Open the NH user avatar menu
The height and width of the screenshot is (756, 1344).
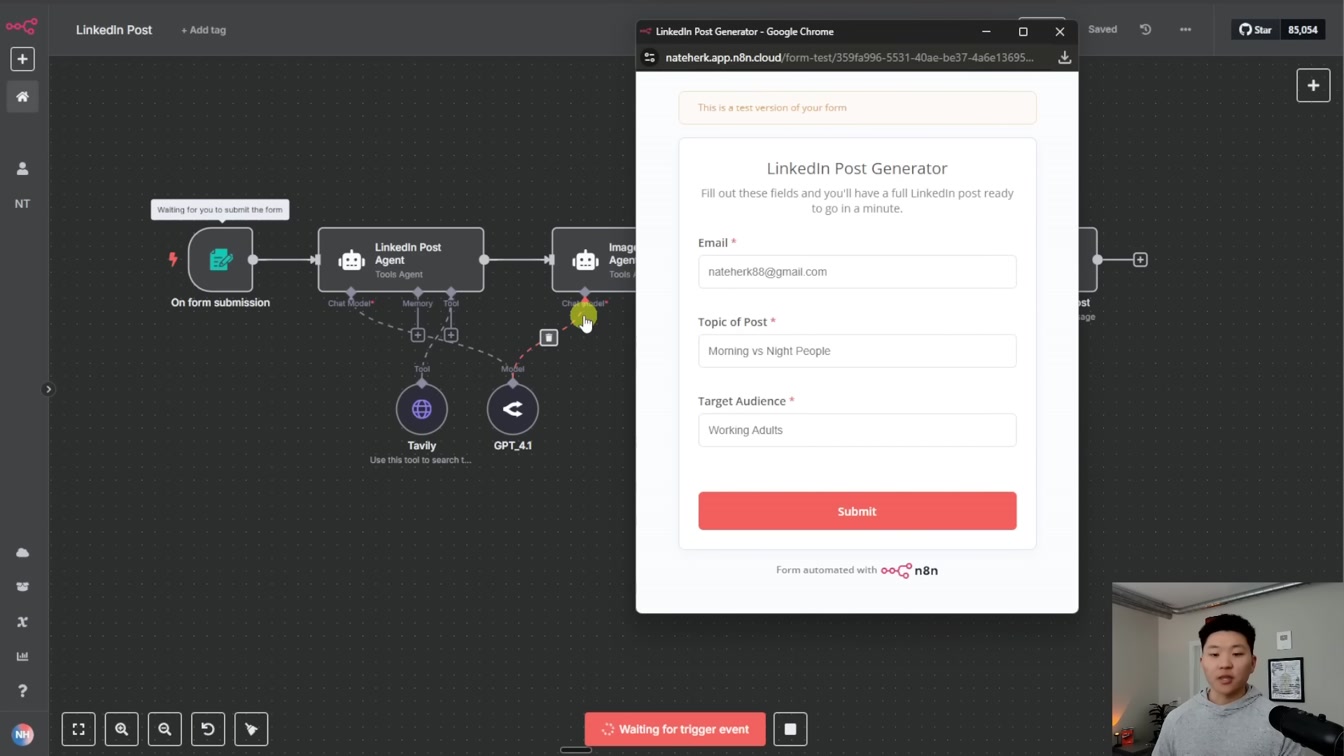(x=22, y=734)
